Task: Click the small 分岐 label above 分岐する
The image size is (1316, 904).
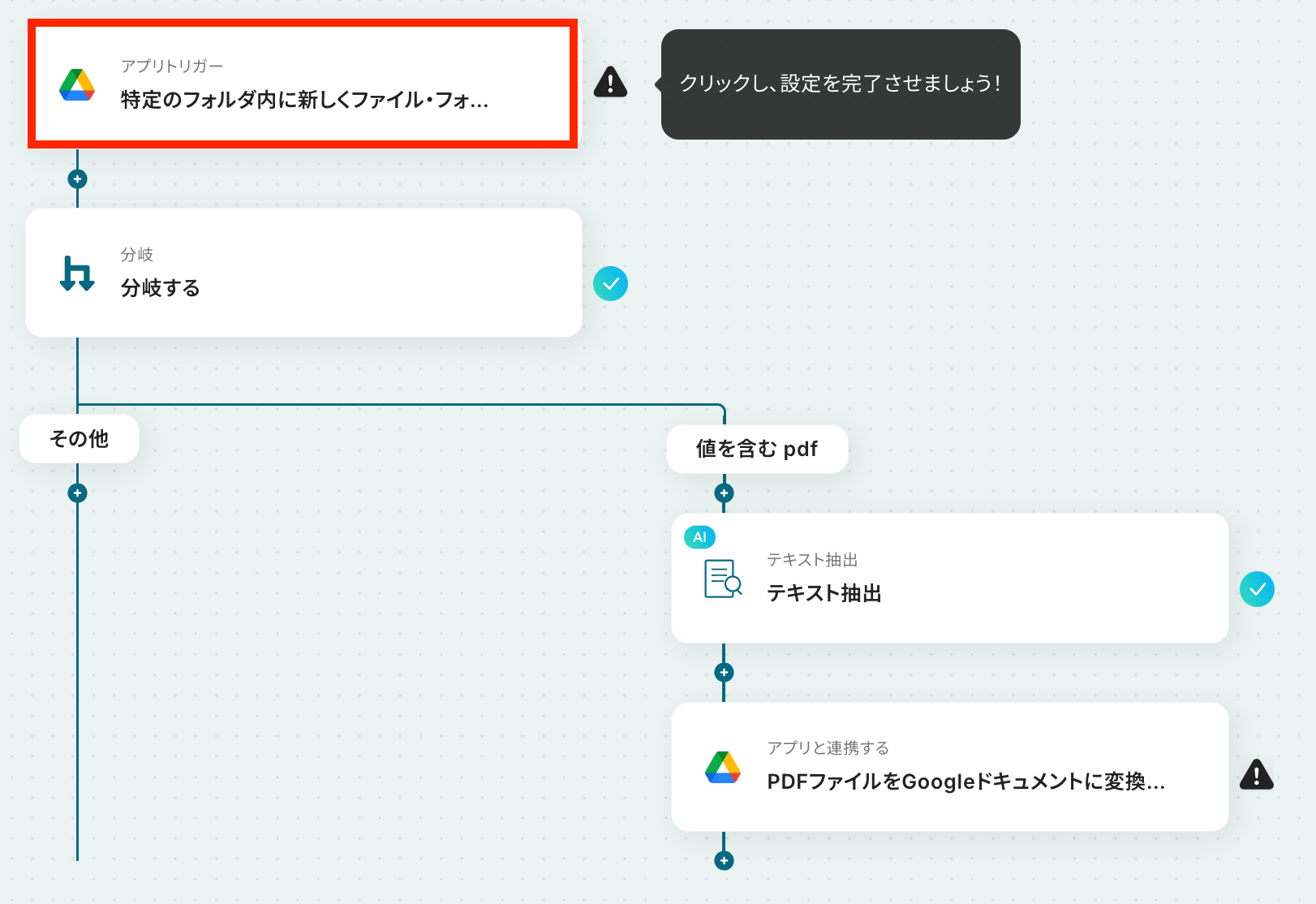Action: point(137,255)
